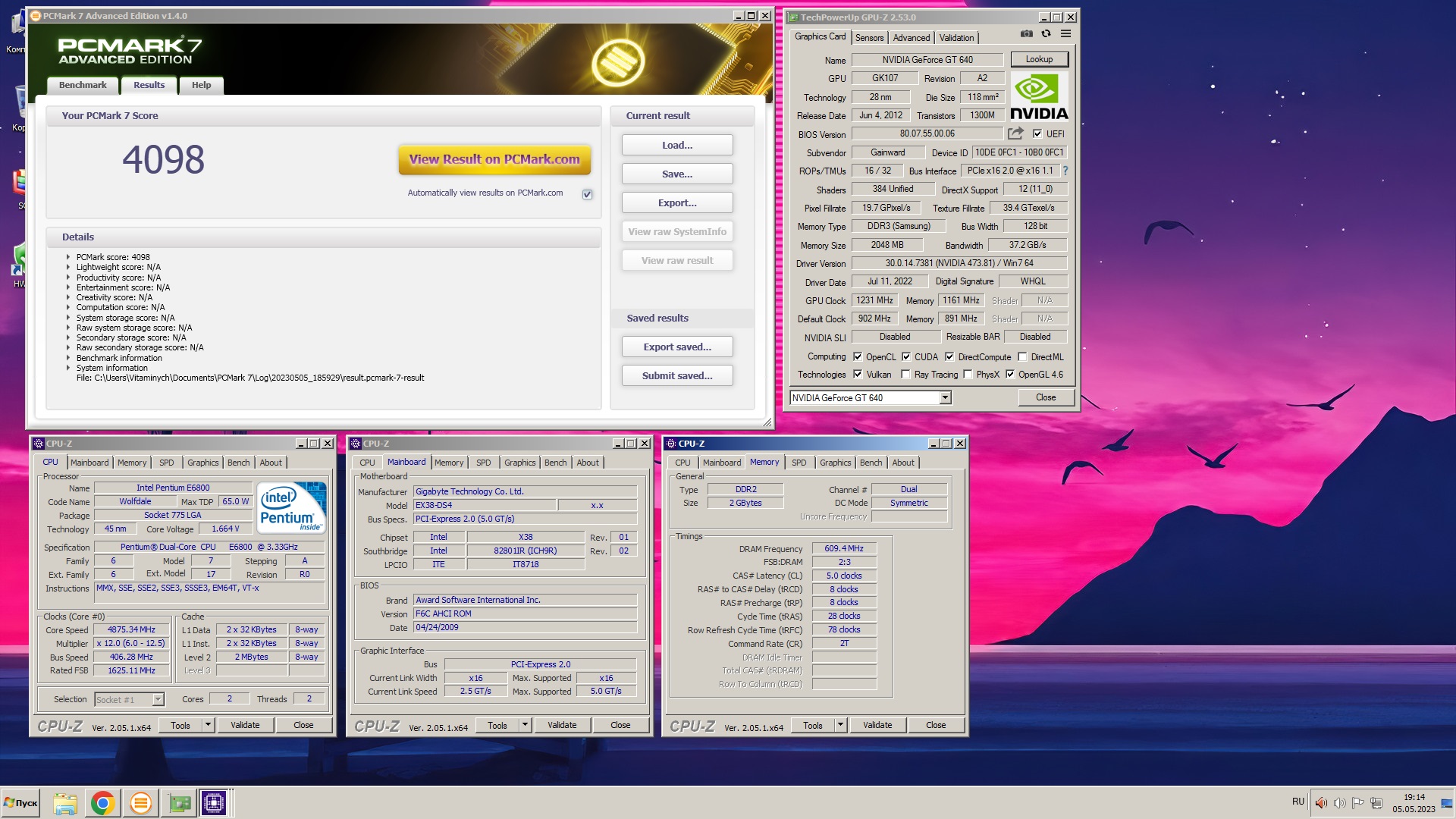Click View Result on PCMark.com button
Image resolution: width=1456 pixels, height=819 pixels.
tap(494, 159)
